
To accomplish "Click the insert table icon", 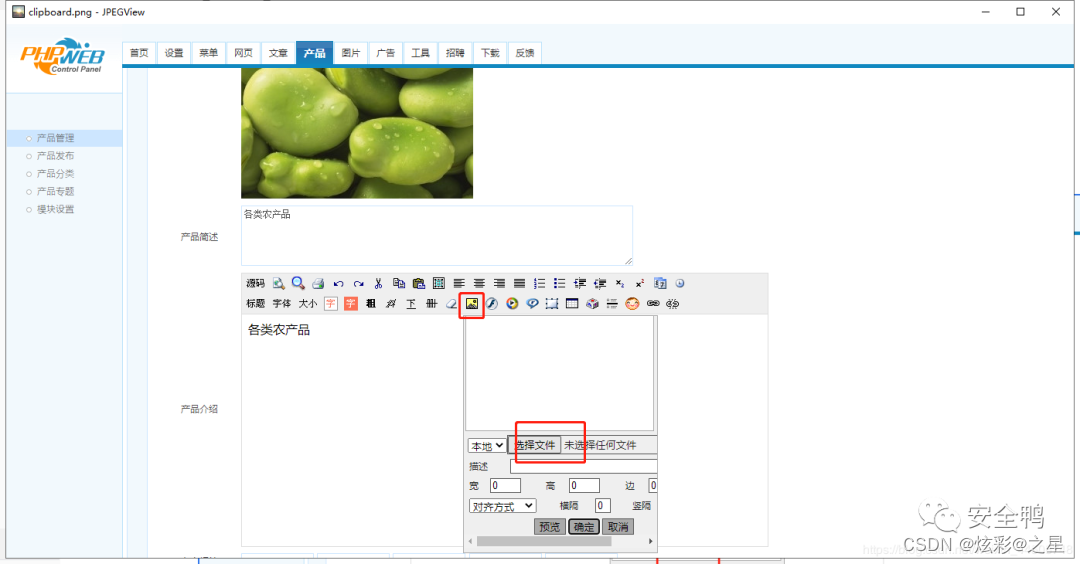I will [572, 304].
